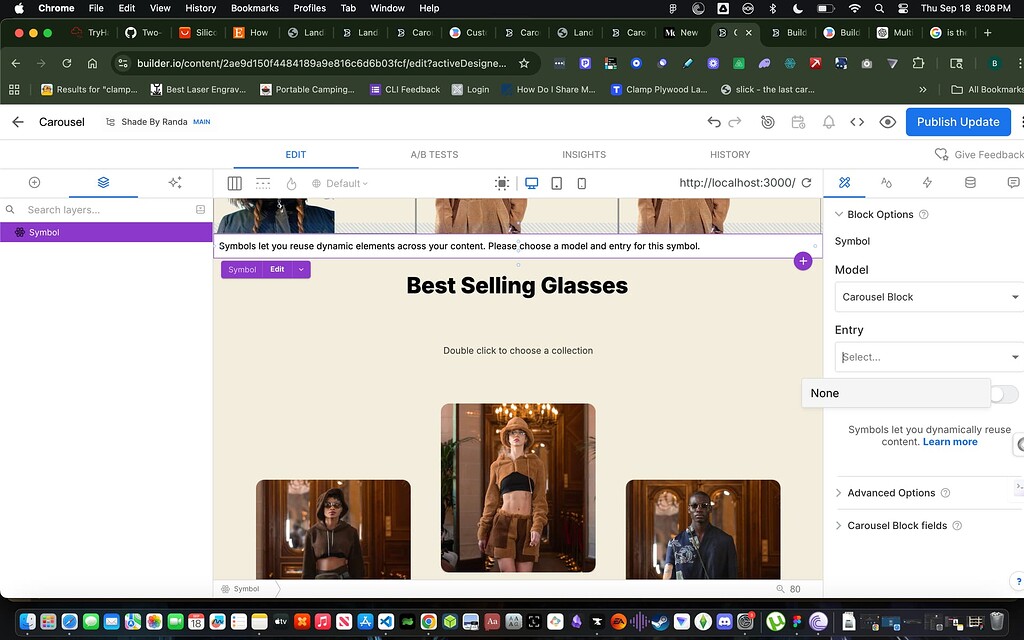Image resolution: width=1024 pixels, height=640 pixels.
Task: Open the Entry Select dropdown
Action: 928,357
